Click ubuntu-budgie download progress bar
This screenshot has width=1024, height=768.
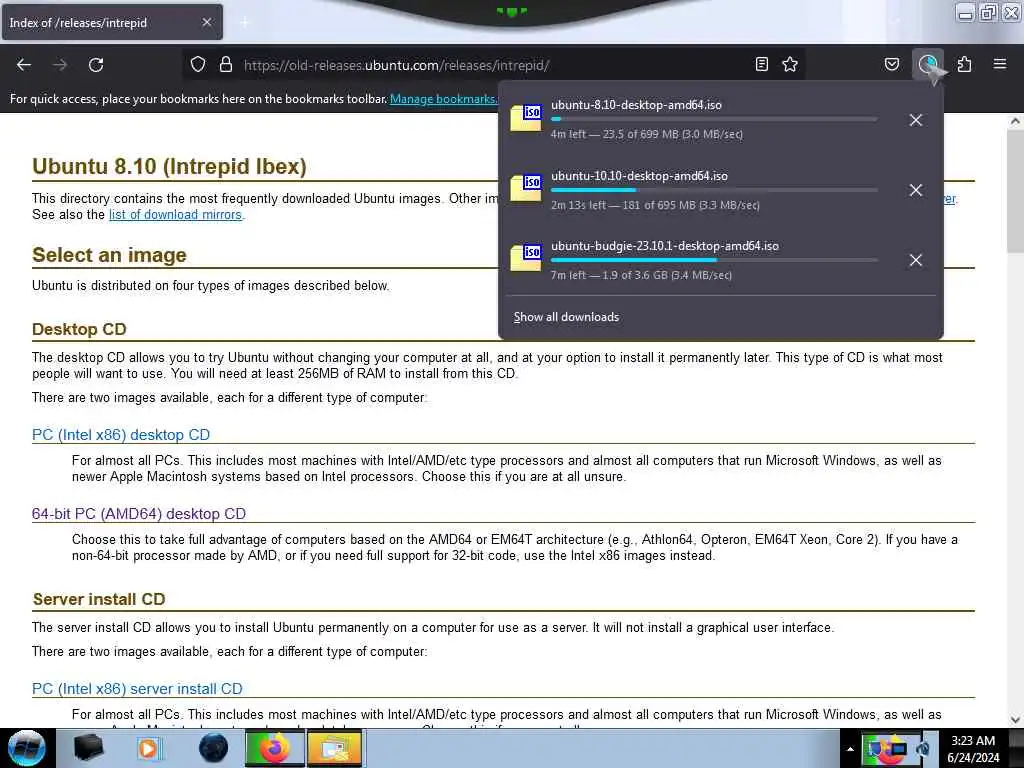click(x=714, y=260)
